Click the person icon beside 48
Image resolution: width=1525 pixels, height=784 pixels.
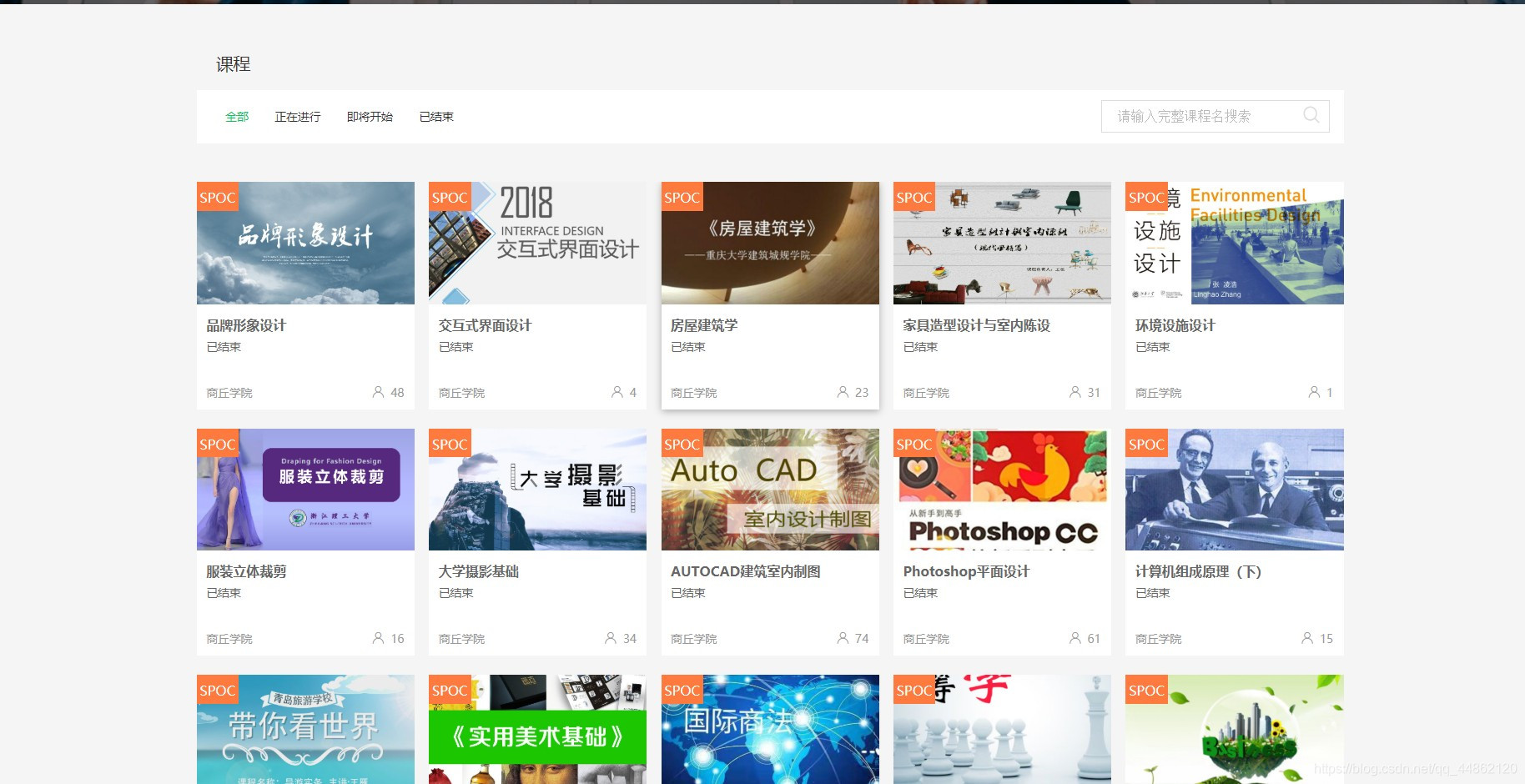pos(378,392)
